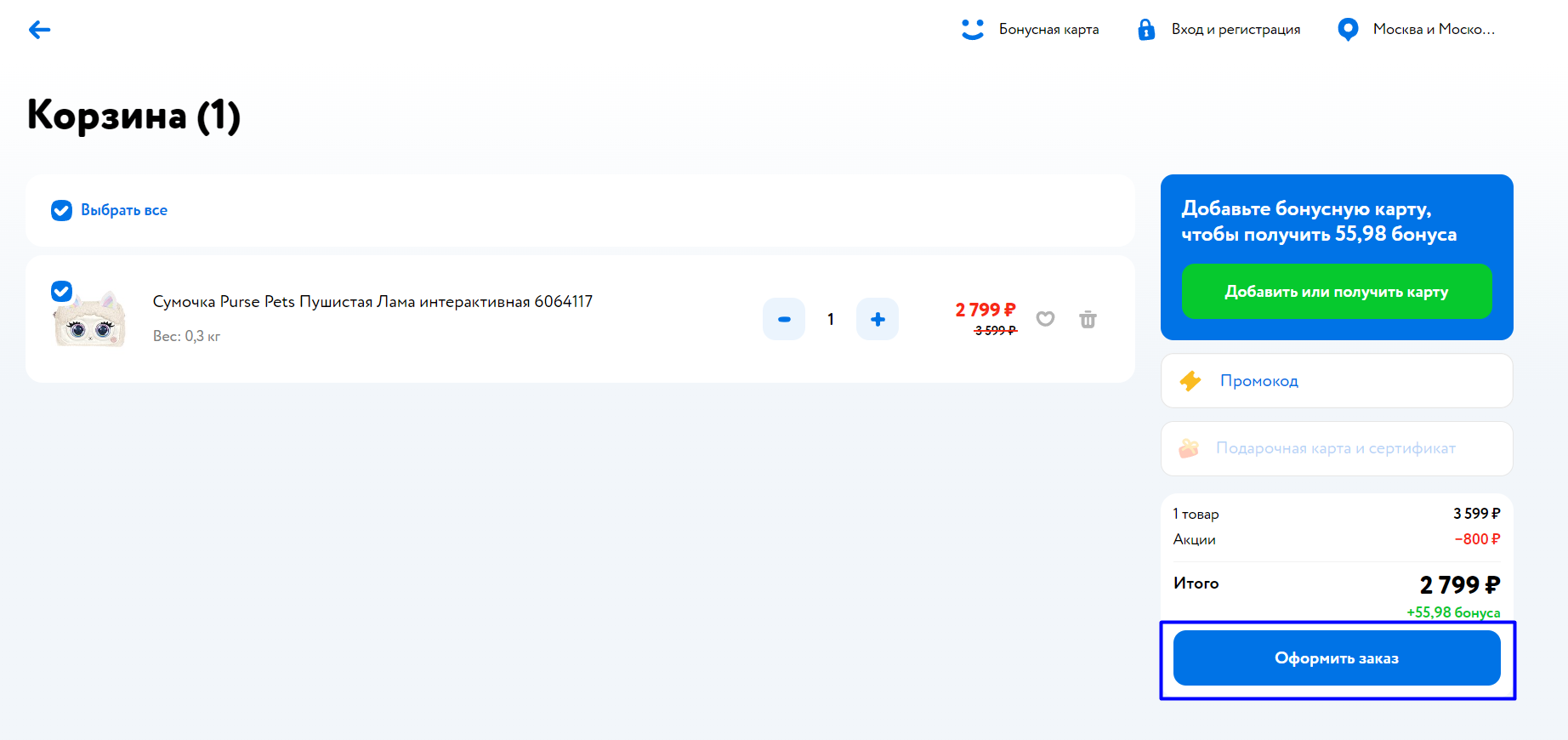Click the lock icon for login
The width and height of the screenshot is (1568, 740).
[1146, 29]
